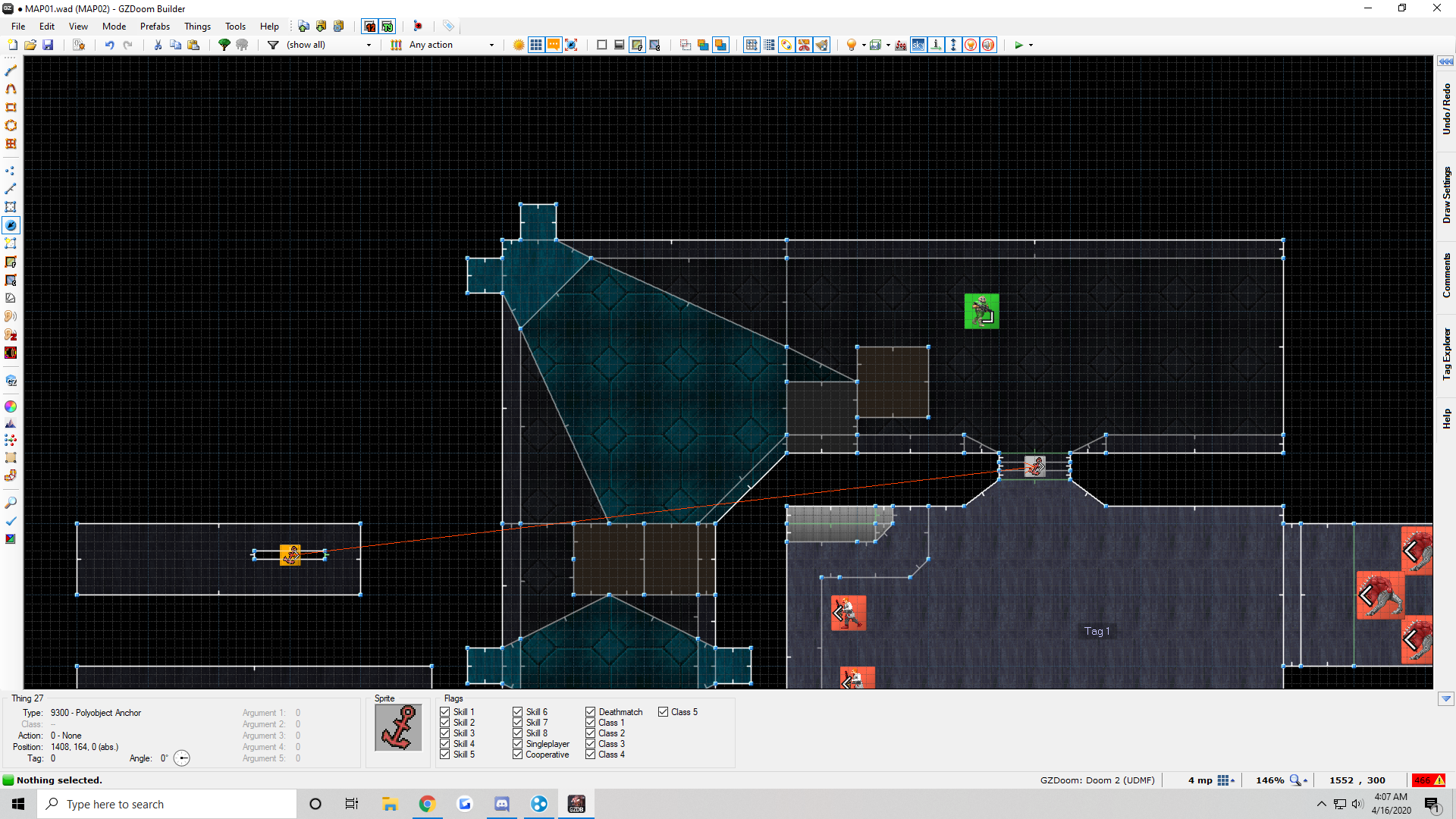Uncheck the Singleplayer flag
This screenshot has height=819, width=1456.
(x=518, y=744)
